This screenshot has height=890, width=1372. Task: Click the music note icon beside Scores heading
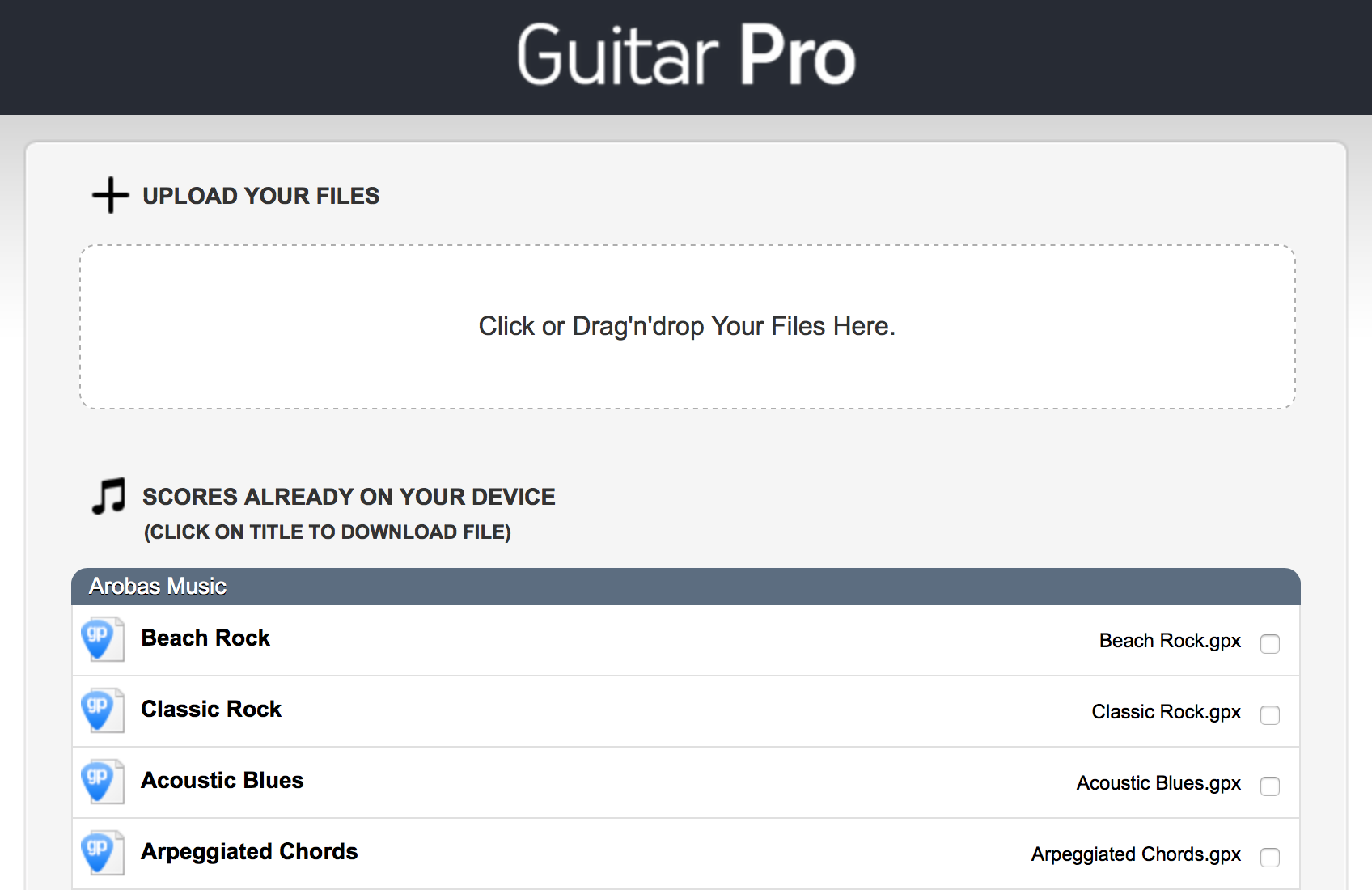108,496
